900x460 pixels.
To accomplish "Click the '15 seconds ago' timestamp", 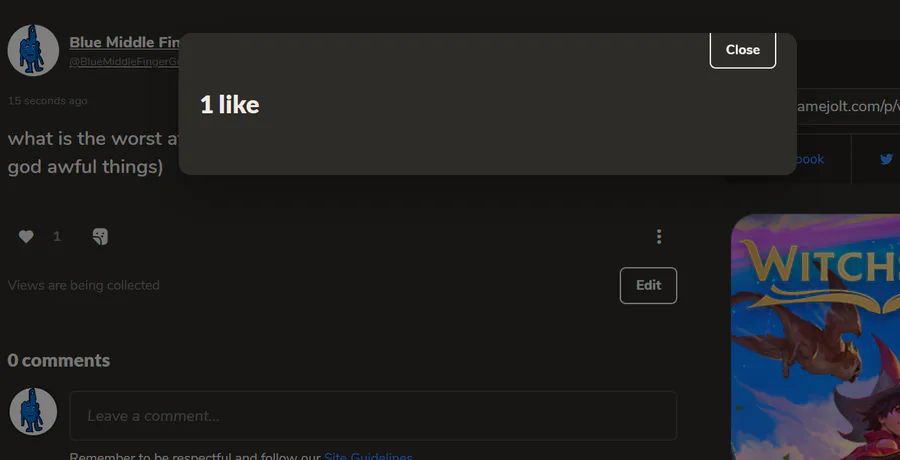I will pyautogui.click(x=47, y=101).
